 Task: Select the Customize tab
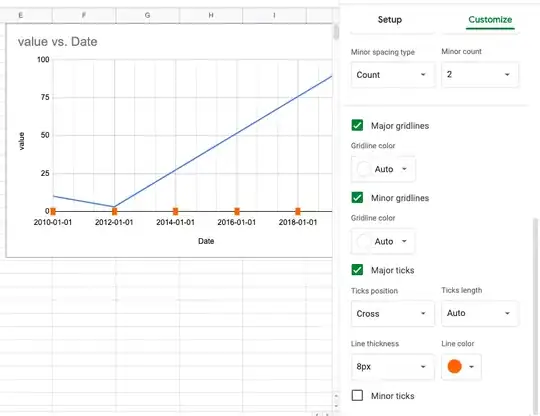tap(490, 20)
